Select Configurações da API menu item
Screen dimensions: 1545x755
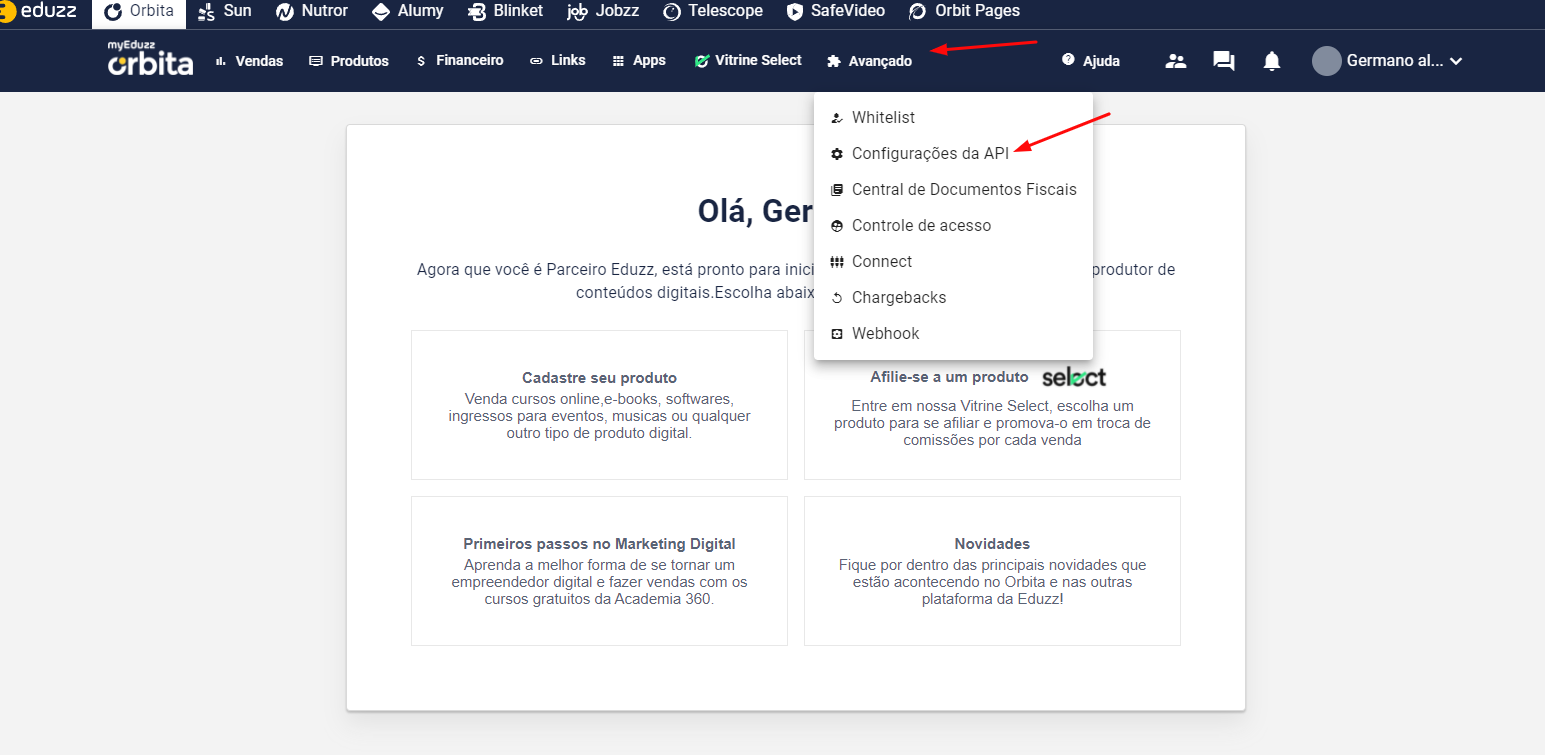(953, 154)
